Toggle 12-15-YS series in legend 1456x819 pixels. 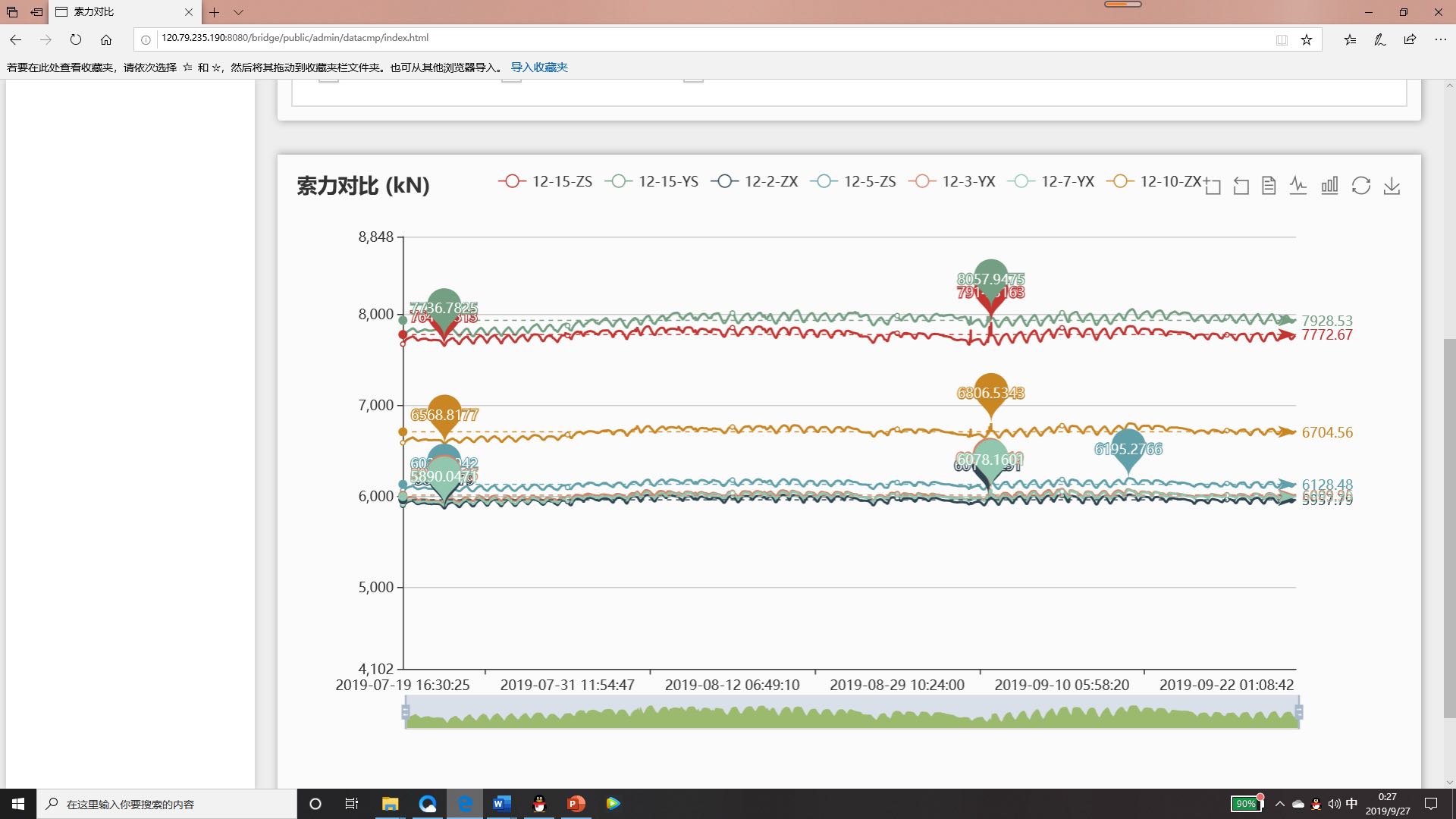pyautogui.click(x=651, y=181)
